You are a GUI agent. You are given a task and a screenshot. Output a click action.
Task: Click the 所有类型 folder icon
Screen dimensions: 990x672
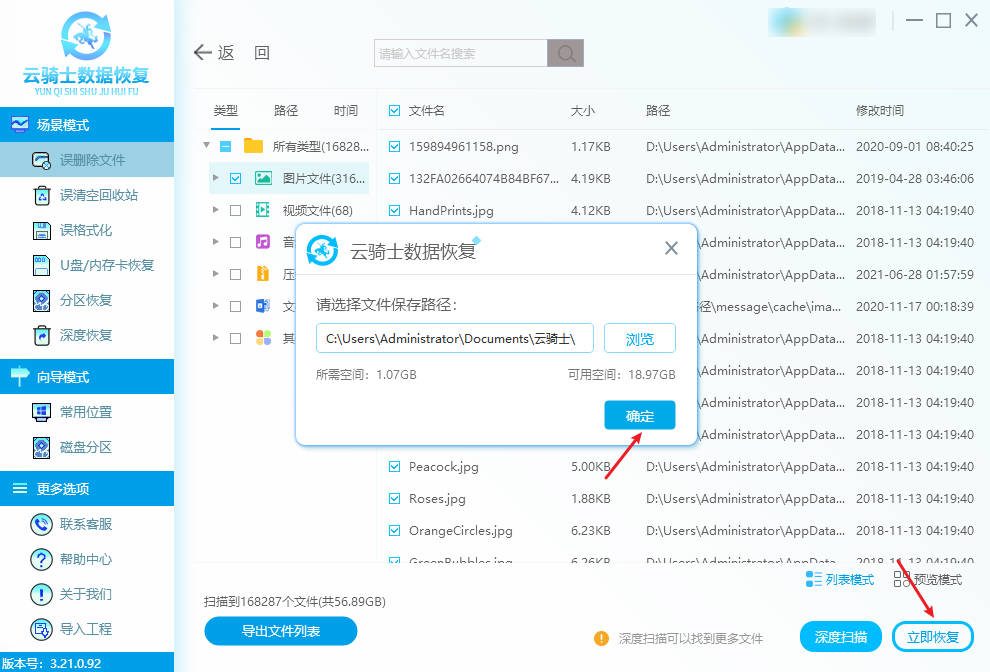[x=253, y=147]
